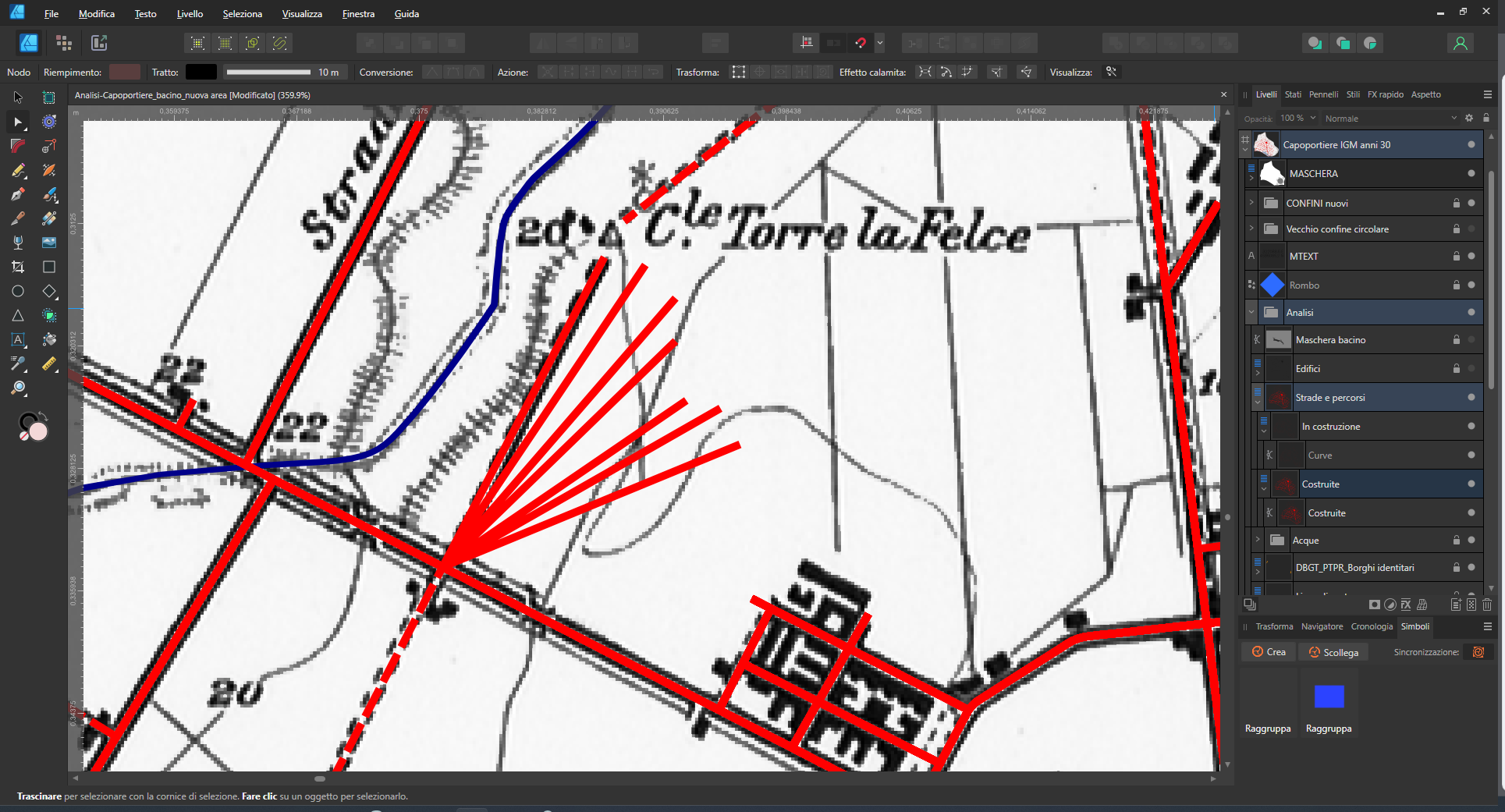Select the Triangle tool
Image resolution: width=1505 pixels, height=812 pixels.
click(x=18, y=315)
